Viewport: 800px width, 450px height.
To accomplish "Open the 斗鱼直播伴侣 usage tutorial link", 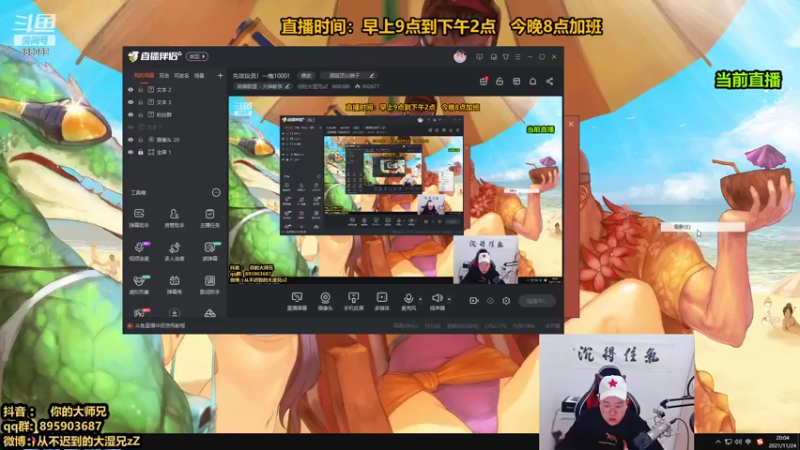I will (160, 326).
